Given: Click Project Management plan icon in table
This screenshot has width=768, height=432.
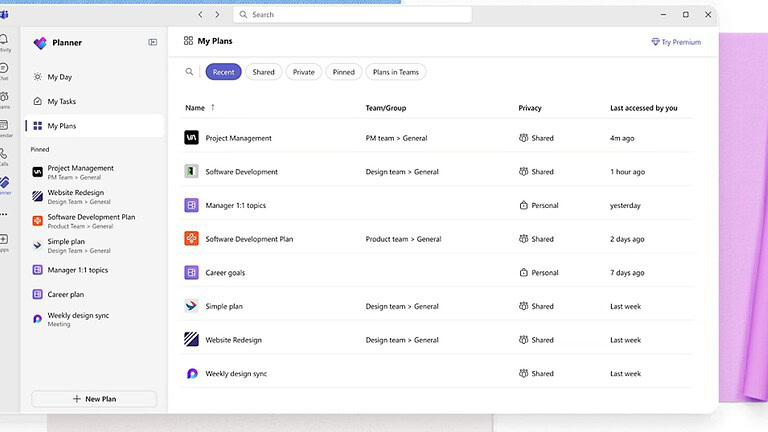Looking at the screenshot, I should (192, 138).
